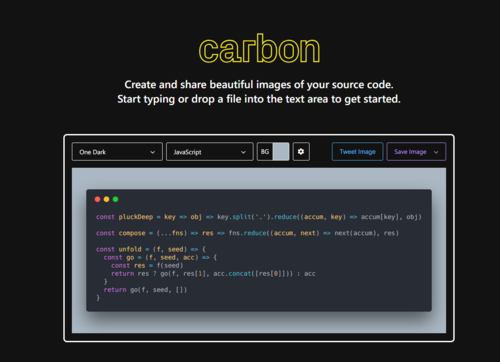Expand the Save Image chevron arrow

coord(436,152)
